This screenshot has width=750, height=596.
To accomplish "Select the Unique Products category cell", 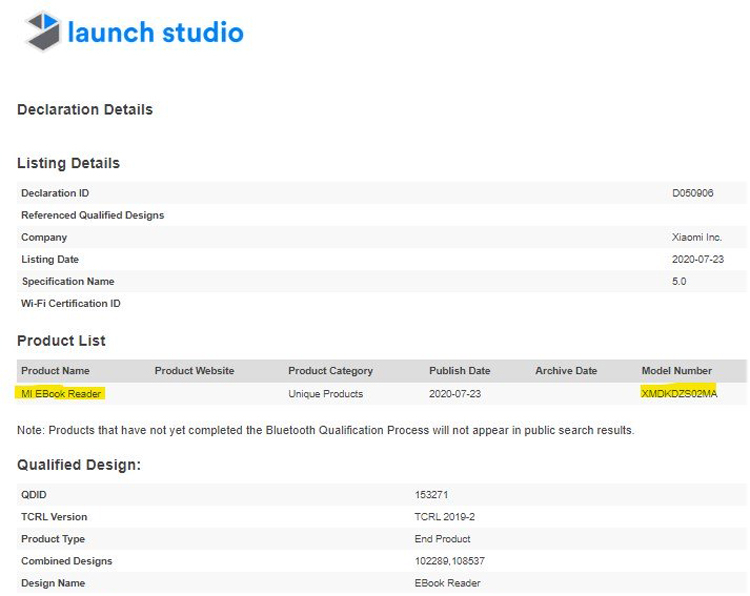I will pos(325,394).
